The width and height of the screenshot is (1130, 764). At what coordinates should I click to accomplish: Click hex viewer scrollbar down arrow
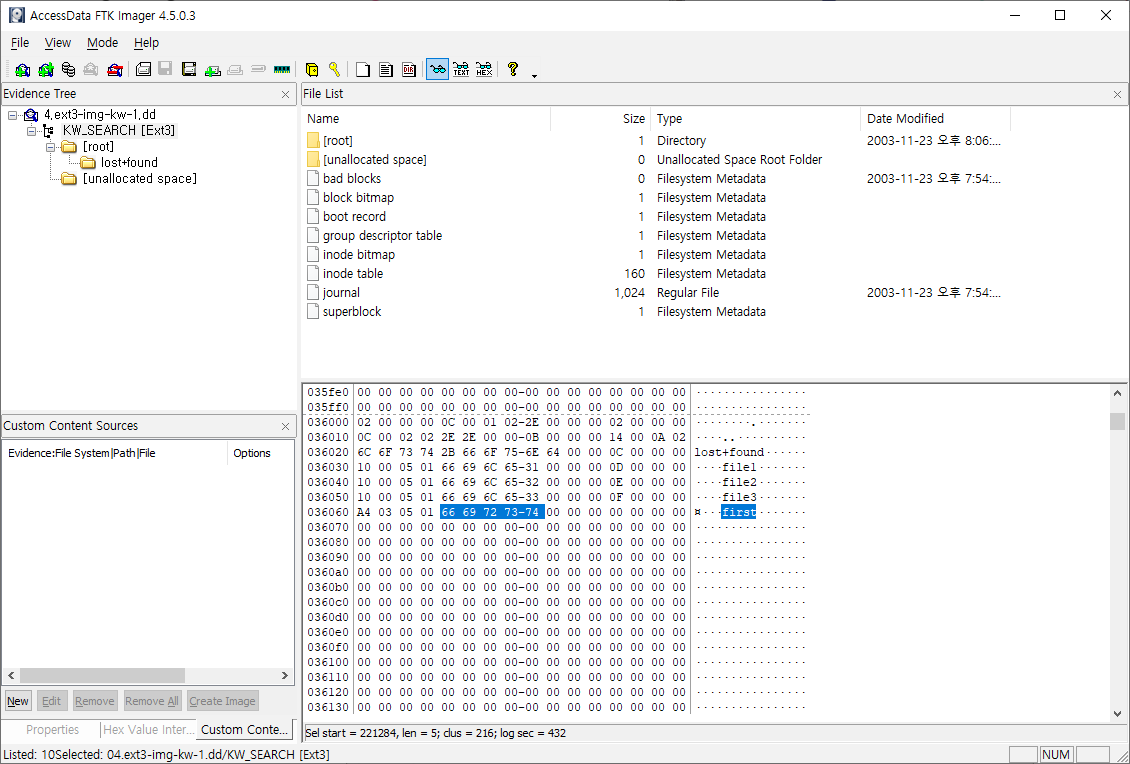(1117, 714)
